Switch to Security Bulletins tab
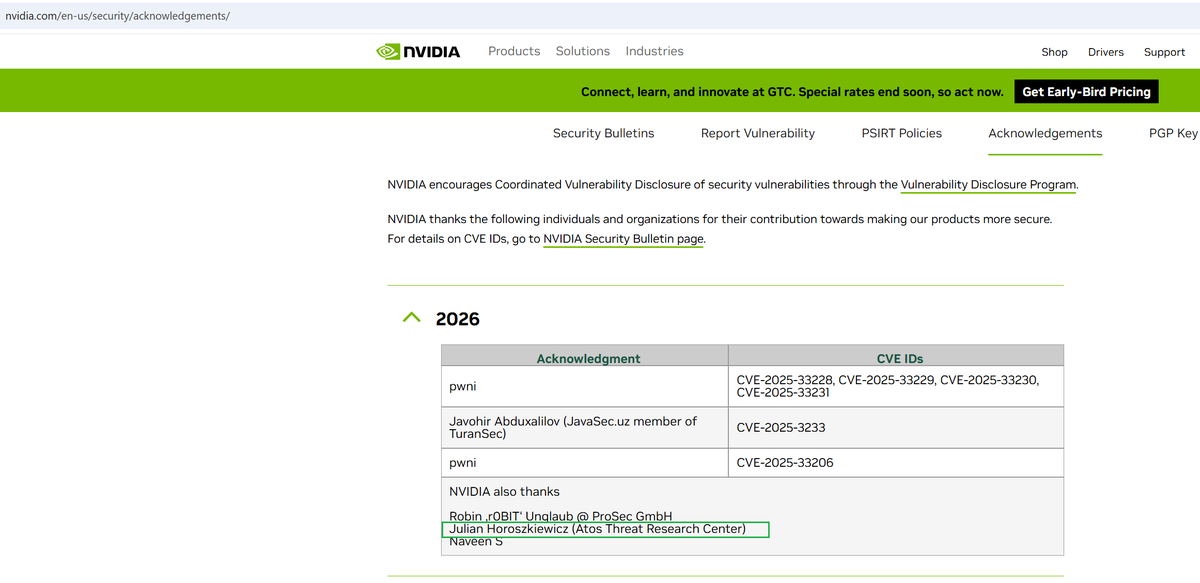 click(603, 133)
